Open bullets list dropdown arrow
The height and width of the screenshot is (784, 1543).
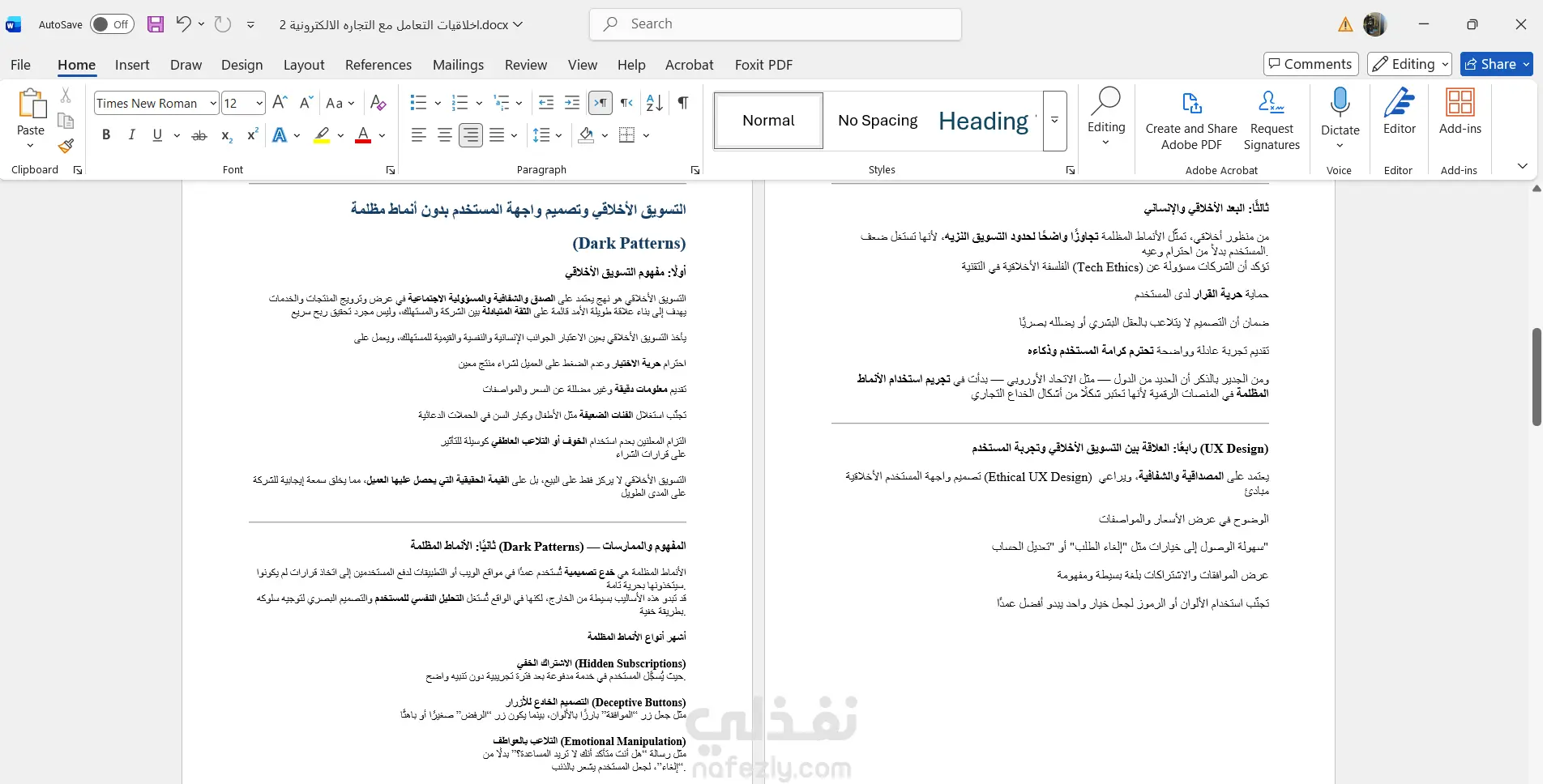[x=438, y=103]
